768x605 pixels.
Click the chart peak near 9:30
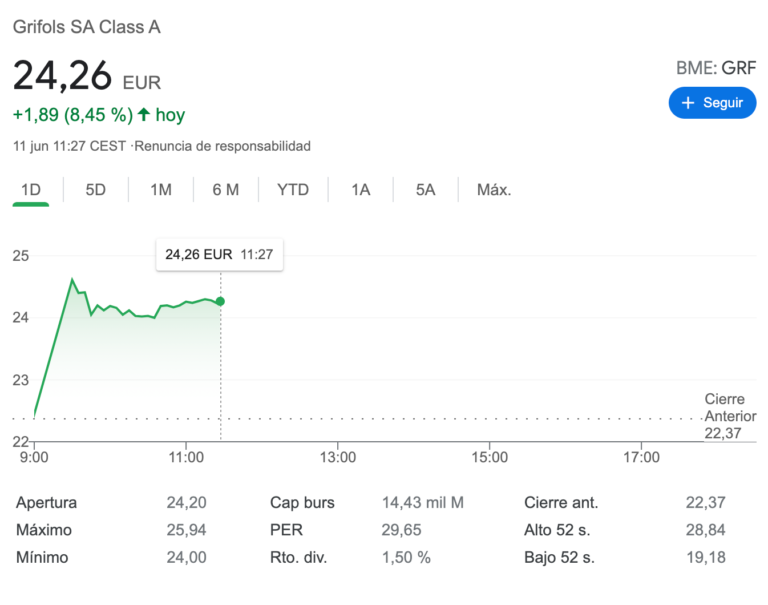(72, 280)
